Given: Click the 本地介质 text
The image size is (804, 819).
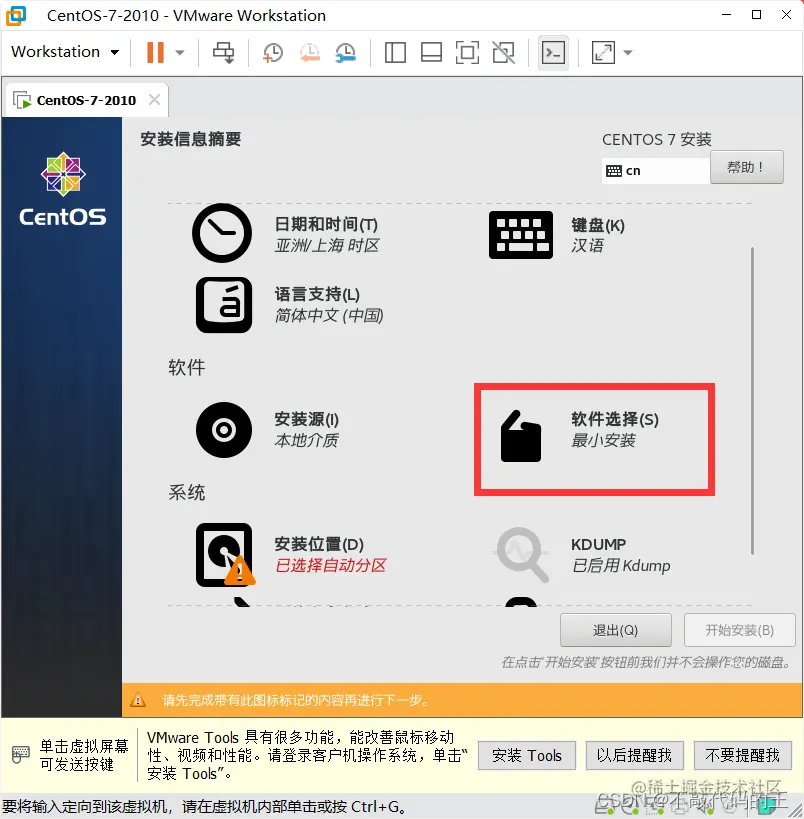Looking at the screenshot, I should coord(306,440).
